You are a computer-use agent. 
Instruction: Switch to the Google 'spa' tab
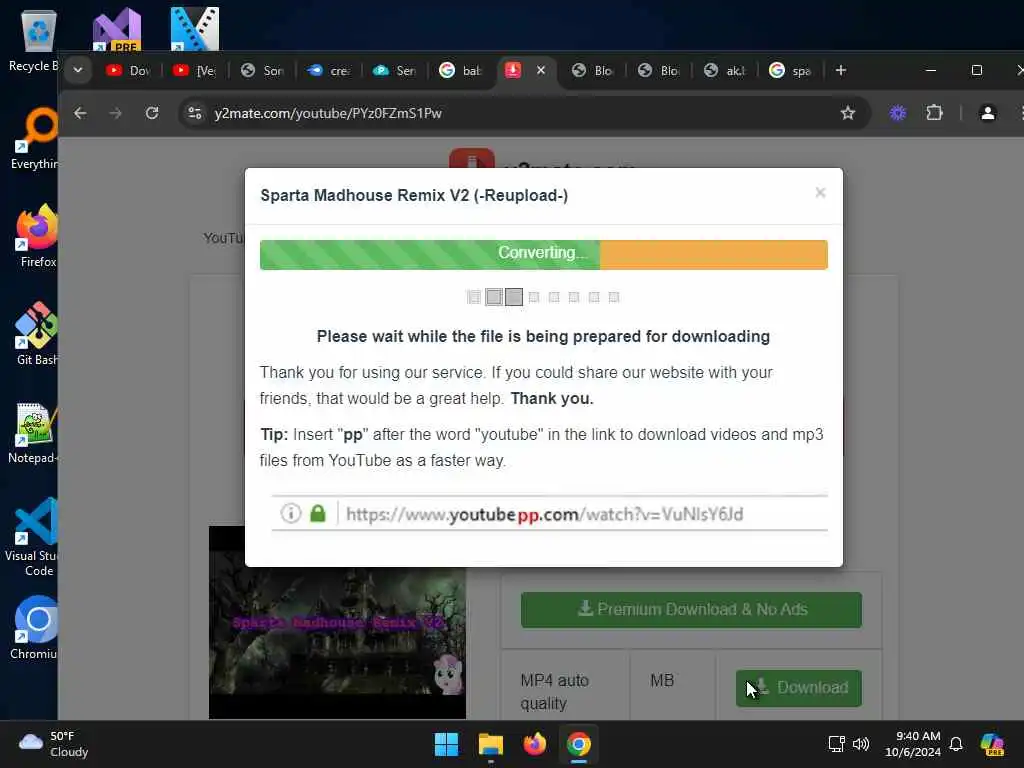tap(791, 71)
